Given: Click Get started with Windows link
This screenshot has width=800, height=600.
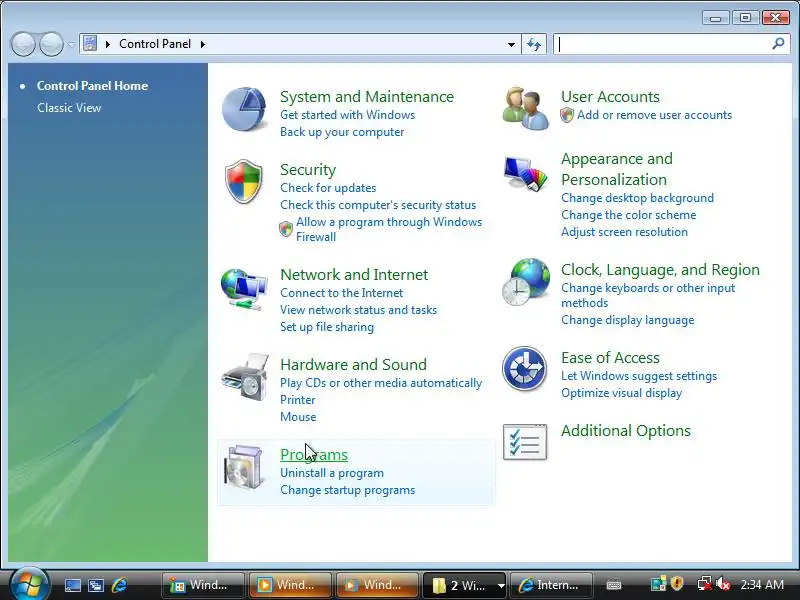Looking at the screenshot, I should point(347,115).
